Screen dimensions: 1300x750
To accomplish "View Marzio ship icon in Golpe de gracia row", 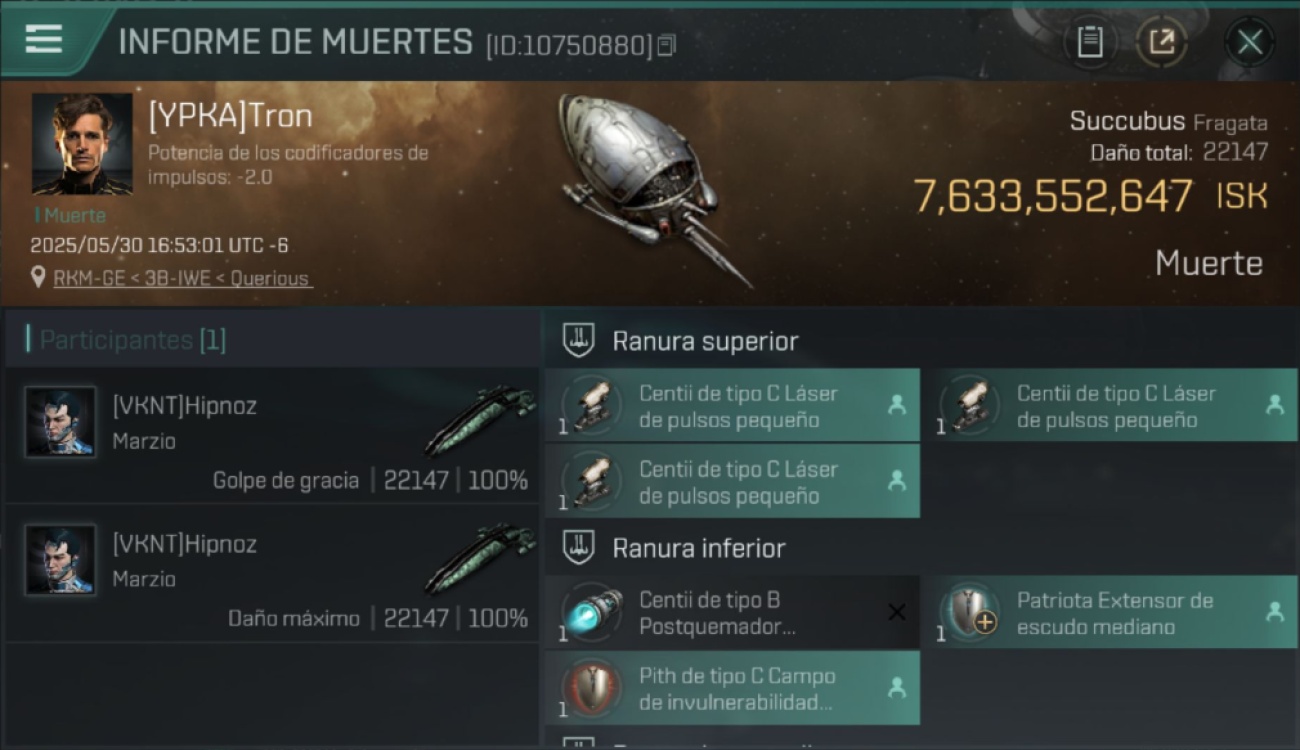I will tap(480, 421).
